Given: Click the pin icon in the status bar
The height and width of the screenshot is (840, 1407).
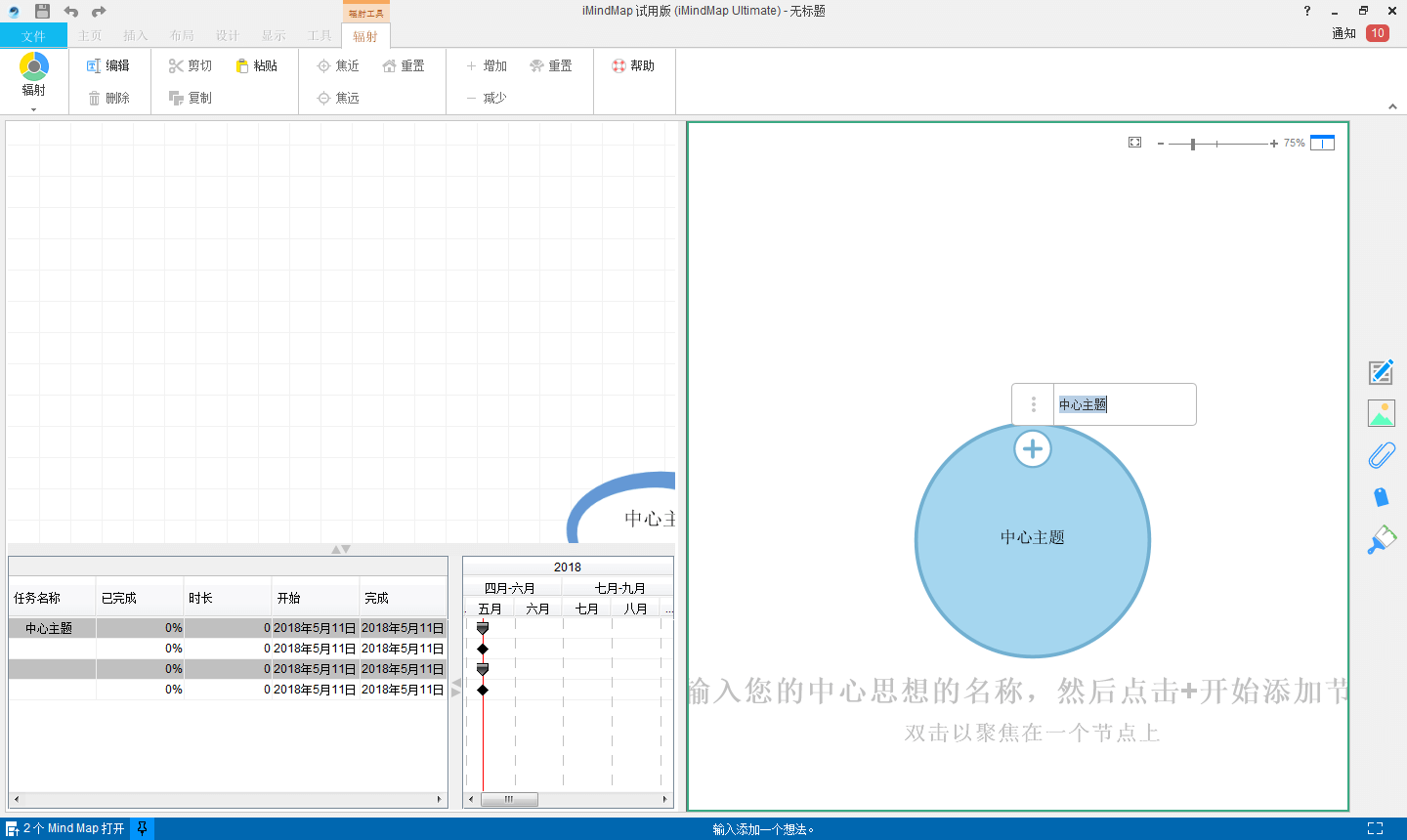Looking at the screenshot, I should (x=143, y=828).
